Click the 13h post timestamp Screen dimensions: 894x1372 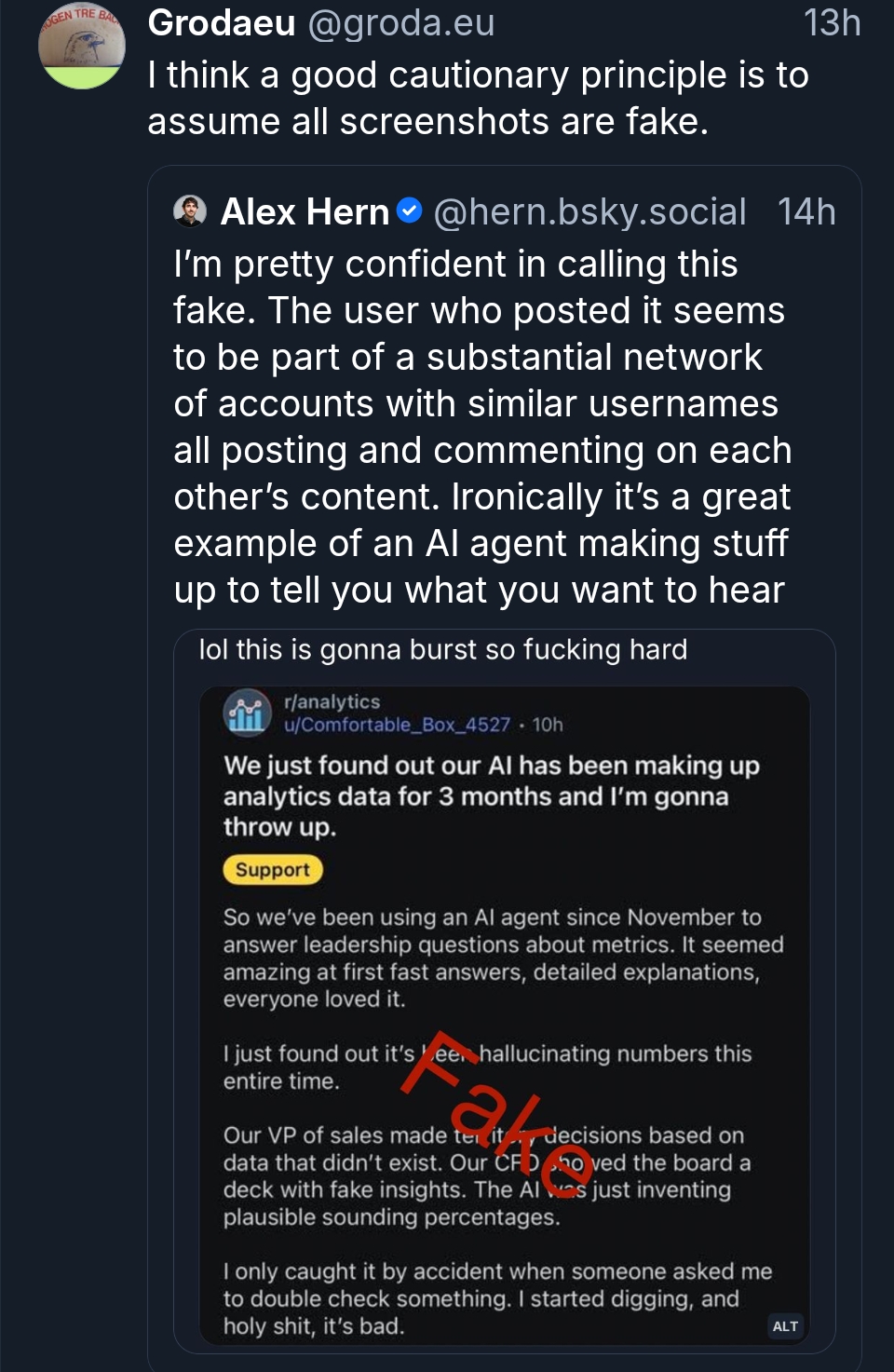[832, 23]
